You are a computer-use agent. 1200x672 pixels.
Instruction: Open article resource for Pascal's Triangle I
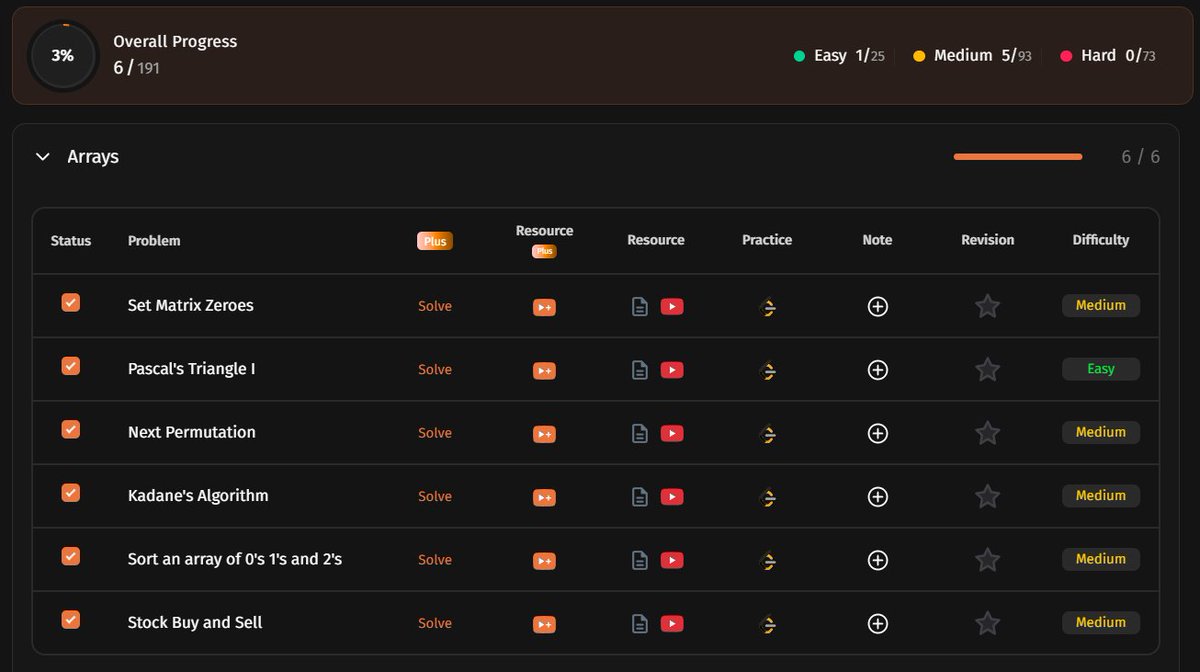click(x=640, y=370)
